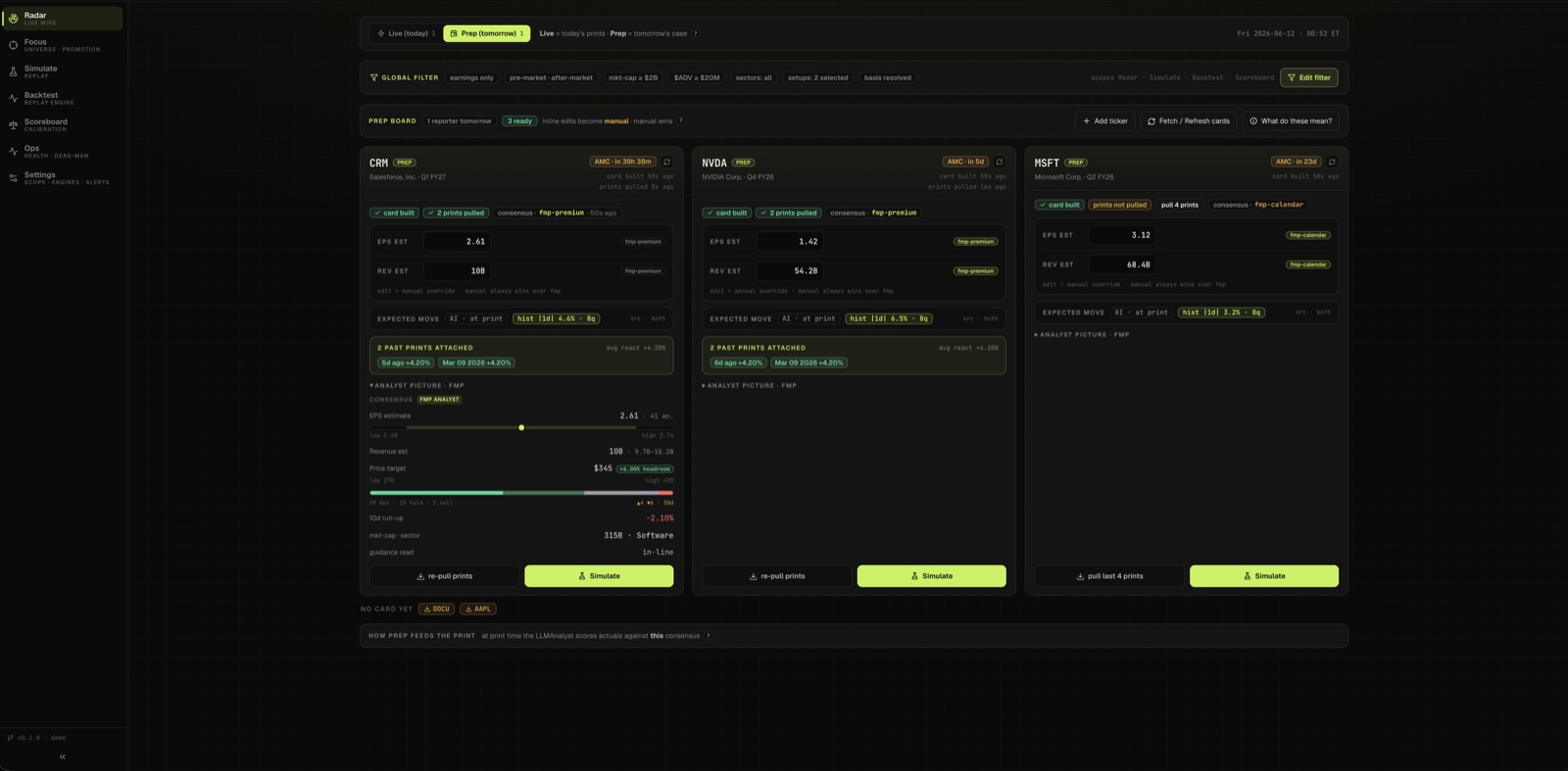The height and width of the screenshot is (771, 1568).
Task: Select CRM 'AI · at print' expected move
Action: (476, 318)
